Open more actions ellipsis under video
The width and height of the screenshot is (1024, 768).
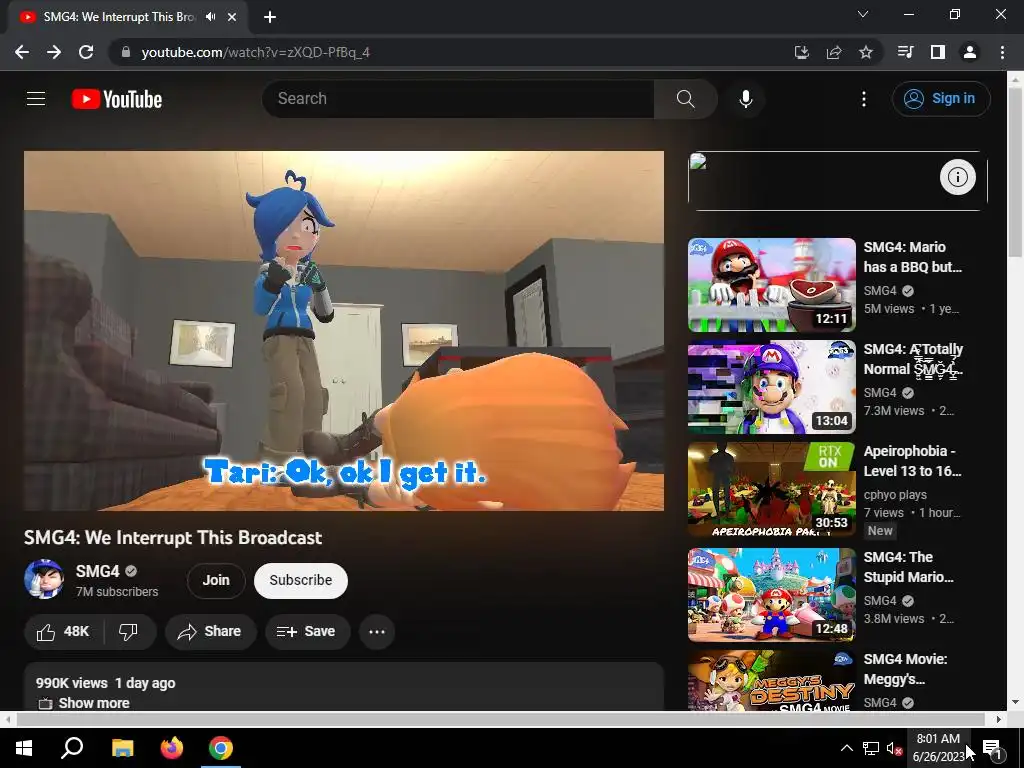pyautogui.click(x=377, y=632)
